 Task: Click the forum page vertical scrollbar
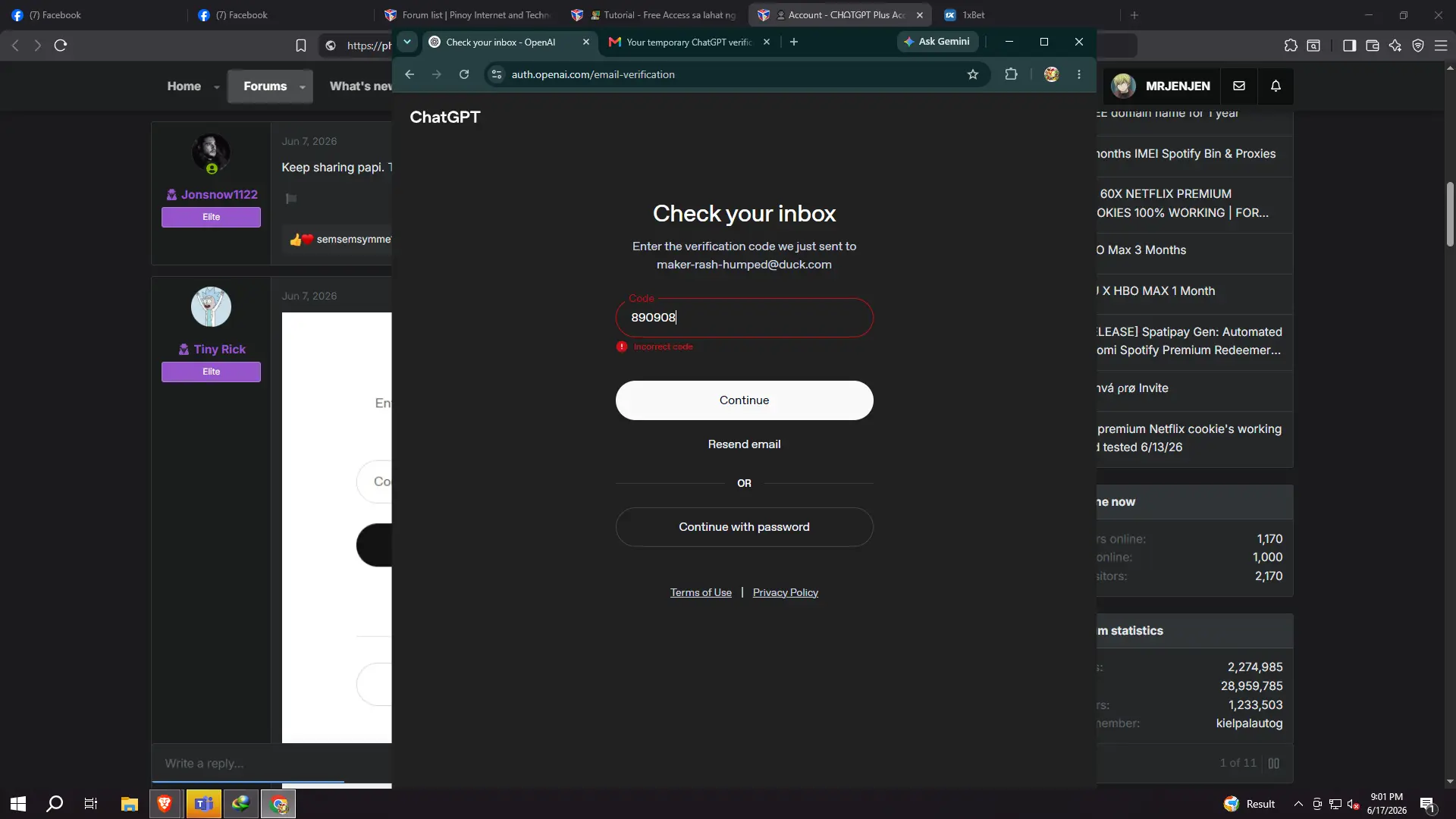click(1450, 214)
